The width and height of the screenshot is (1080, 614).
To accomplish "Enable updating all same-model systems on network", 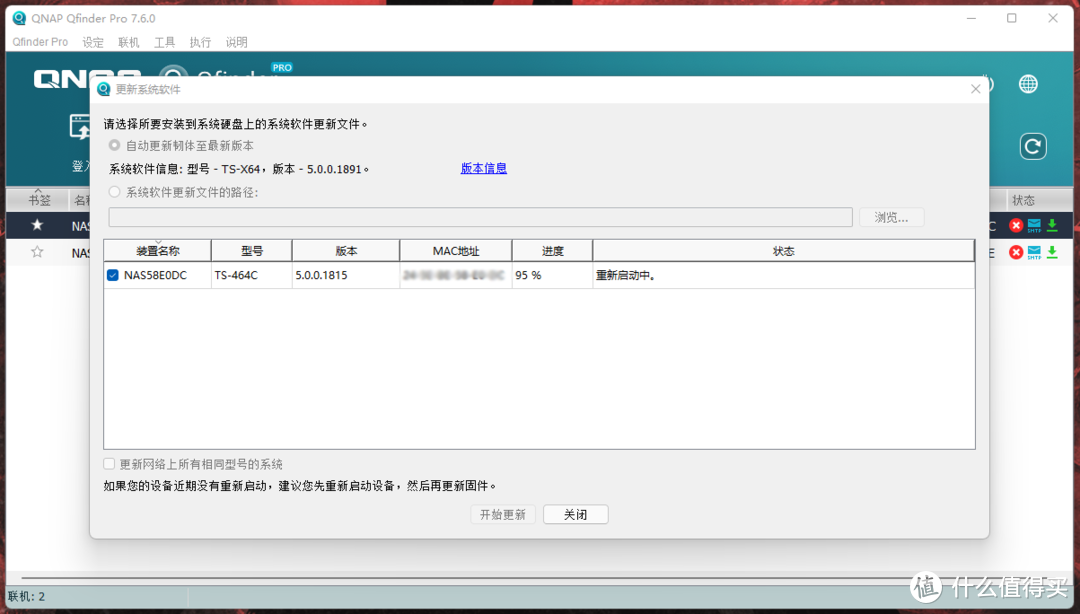I will 109,463.
